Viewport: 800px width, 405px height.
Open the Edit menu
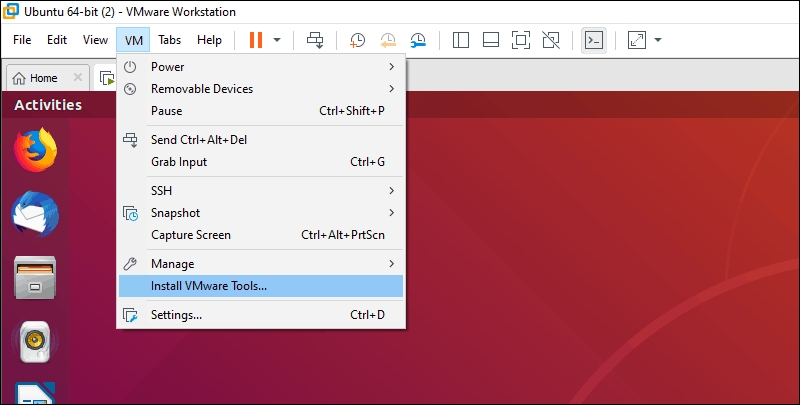pos(57,40)
